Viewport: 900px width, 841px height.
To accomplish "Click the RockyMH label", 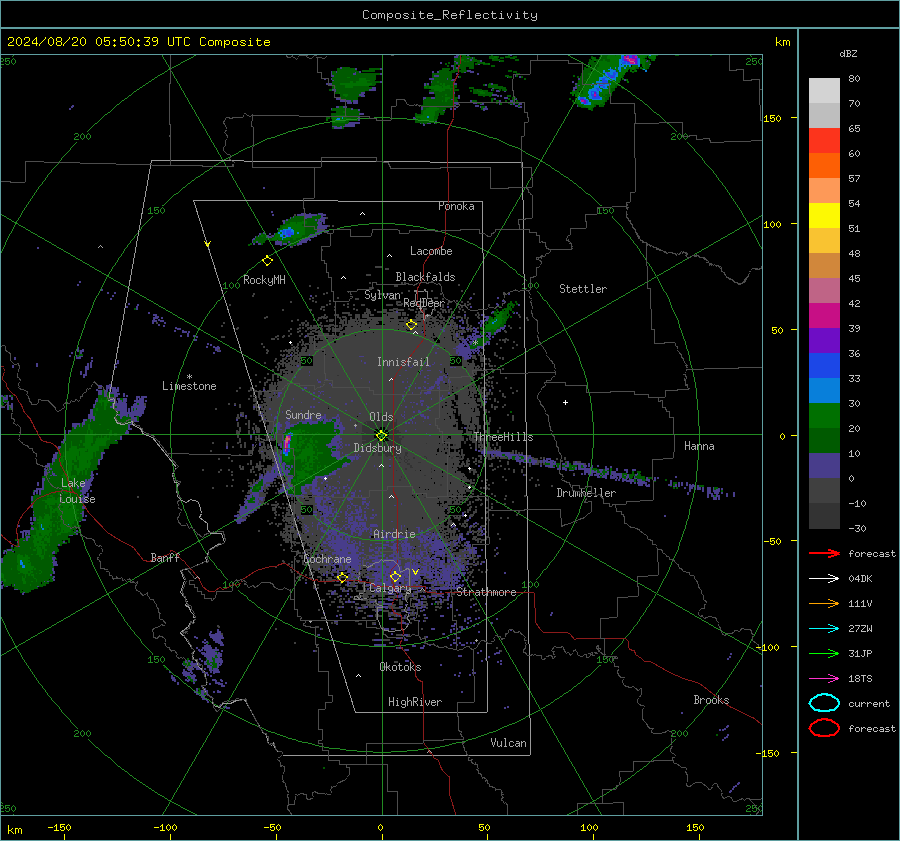I will click(264, 280).
